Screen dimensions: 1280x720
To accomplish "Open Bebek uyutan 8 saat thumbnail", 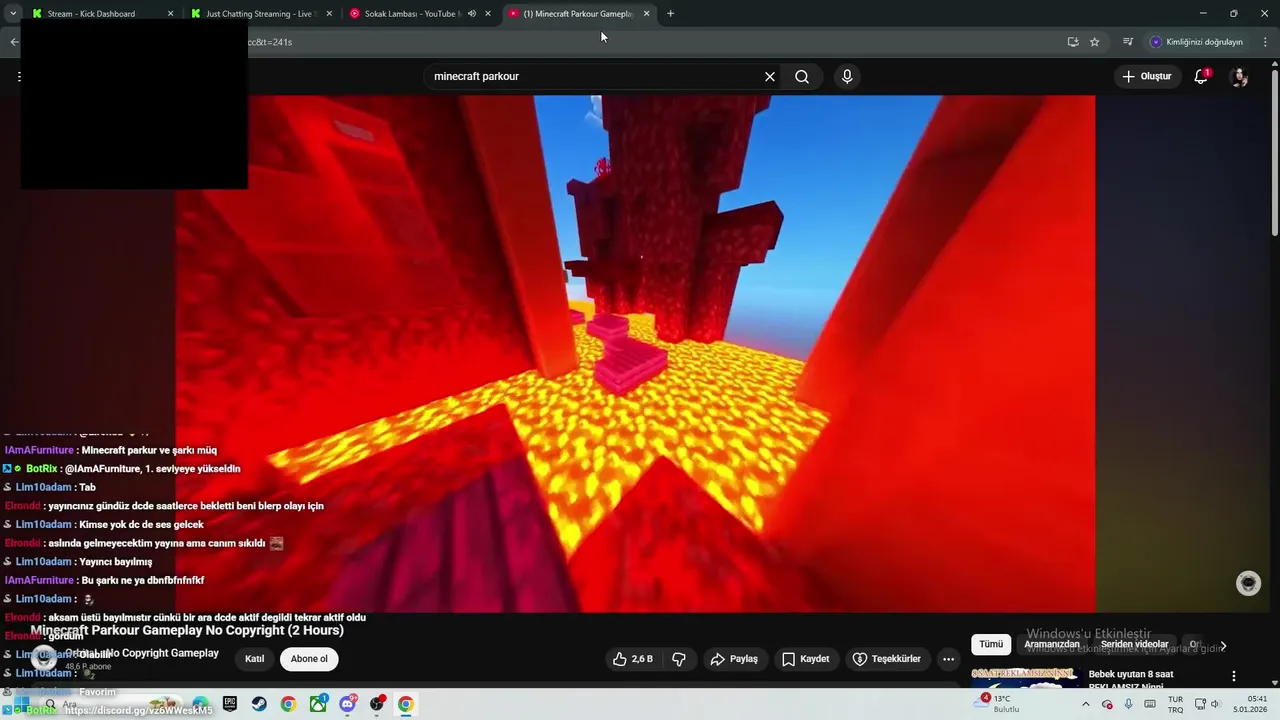I will (x=1026, y=678).
